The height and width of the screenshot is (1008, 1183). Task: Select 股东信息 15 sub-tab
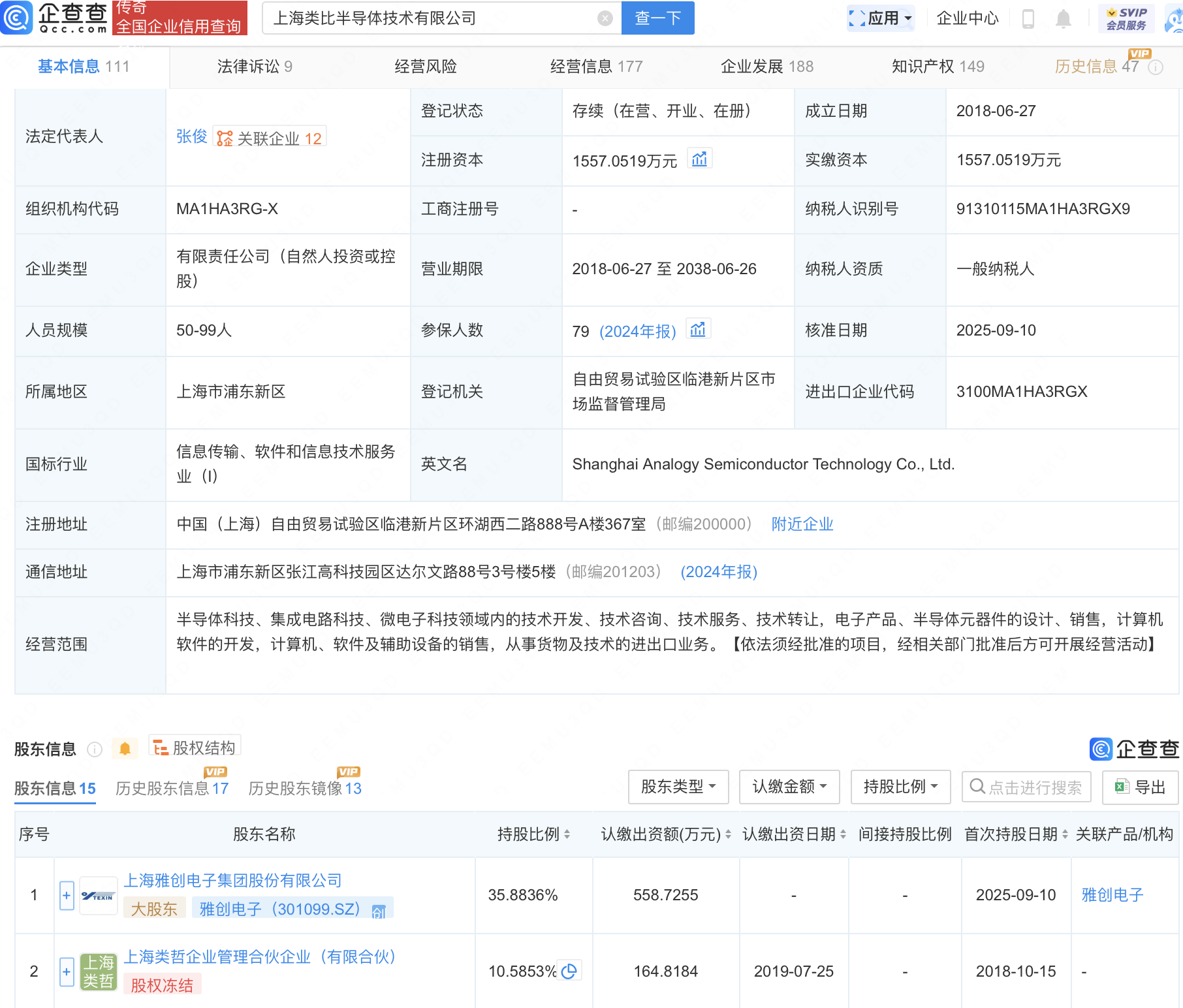pos(55,789)
